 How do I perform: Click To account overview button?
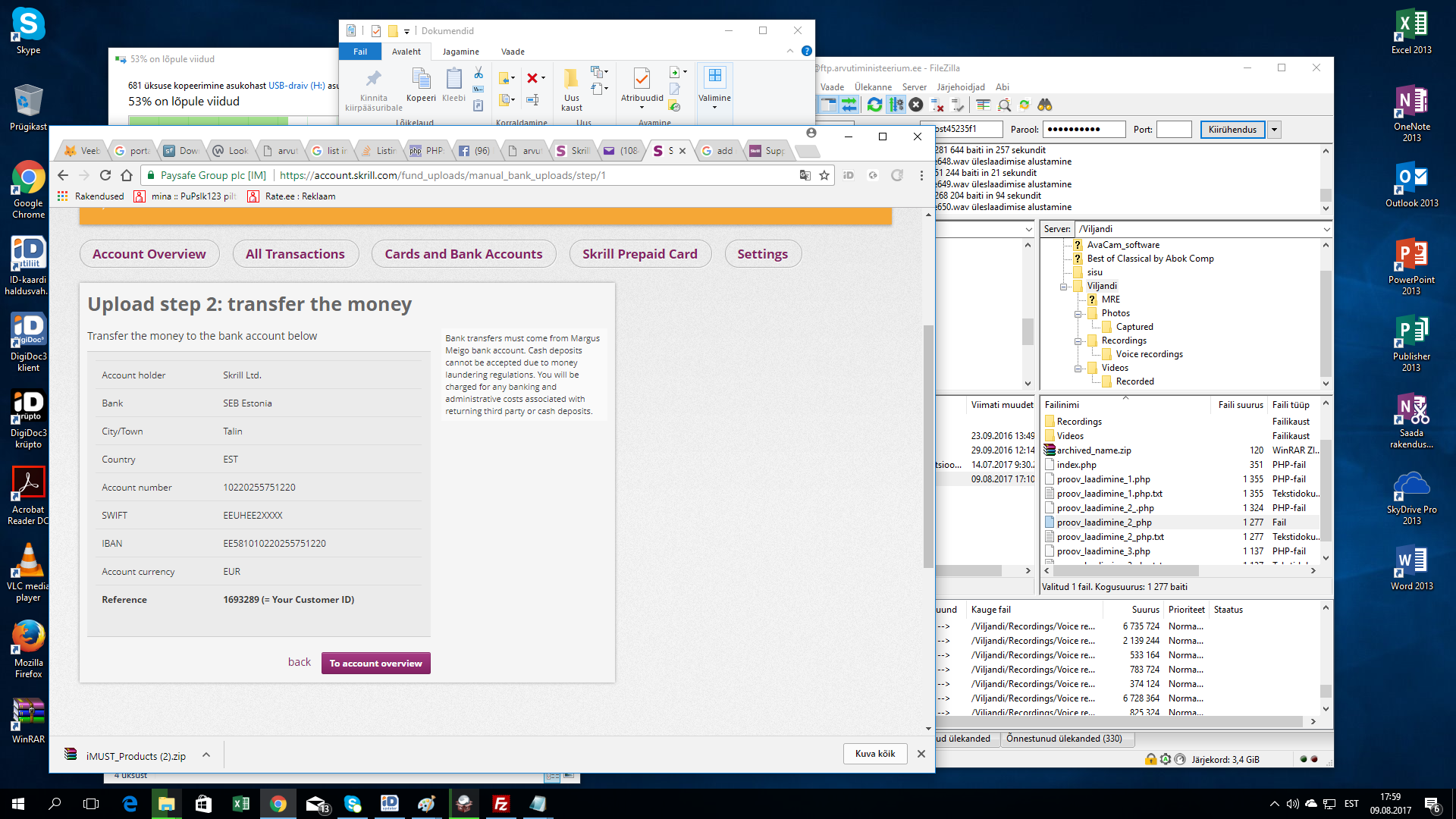click(375, 664)
